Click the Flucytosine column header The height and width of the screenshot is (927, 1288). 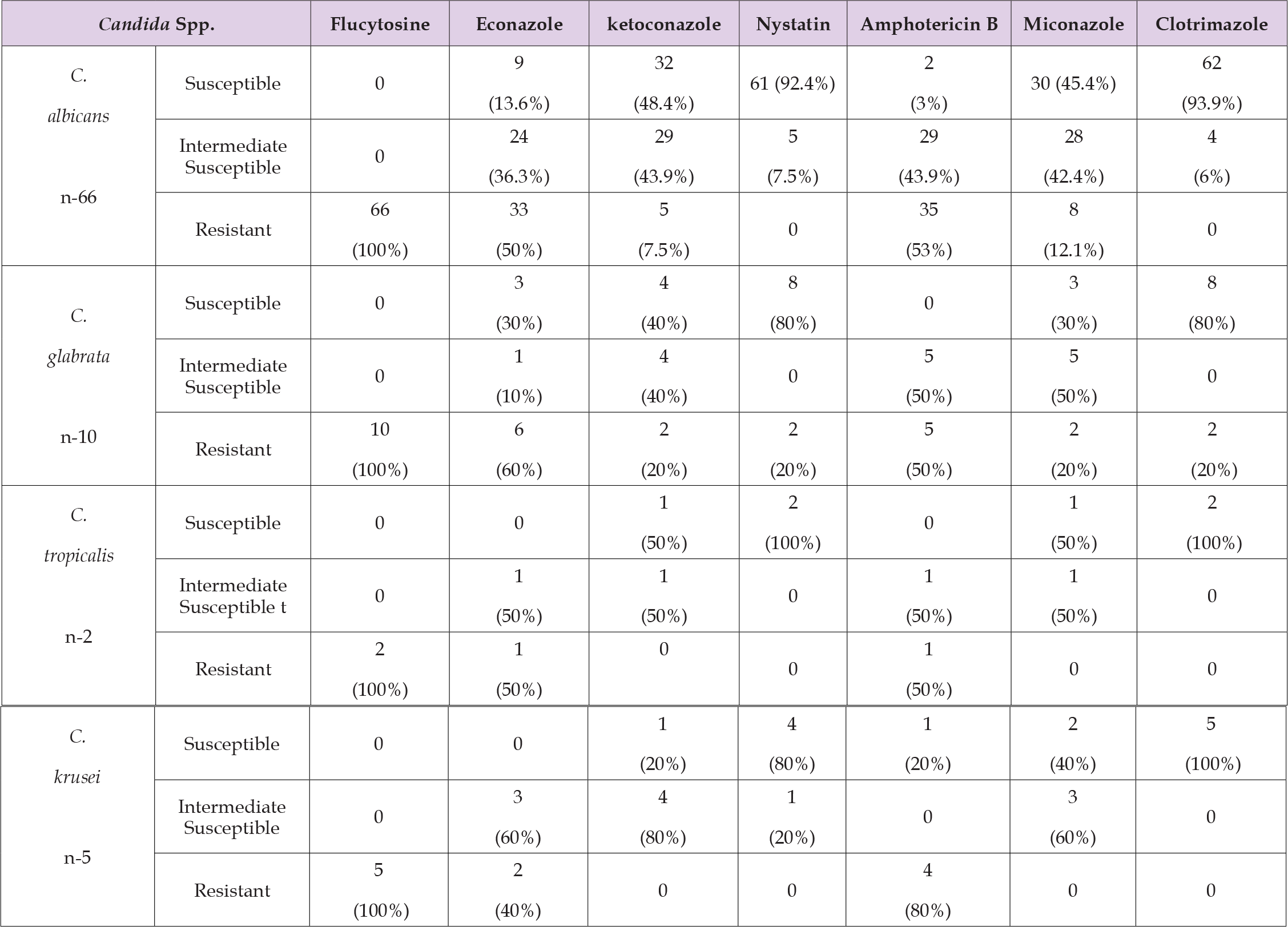380,24
